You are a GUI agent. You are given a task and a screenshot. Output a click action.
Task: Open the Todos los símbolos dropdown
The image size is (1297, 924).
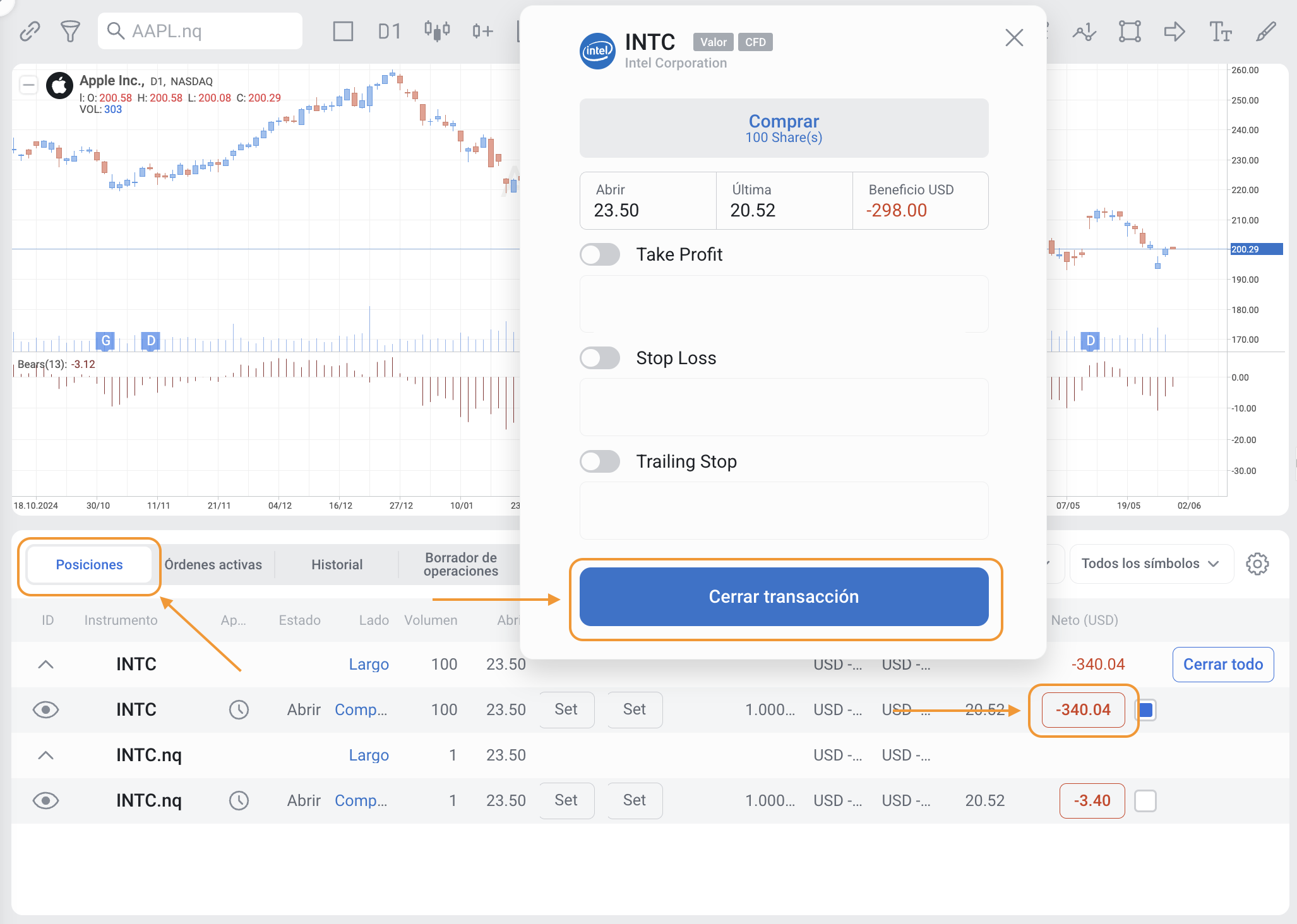1151,564
